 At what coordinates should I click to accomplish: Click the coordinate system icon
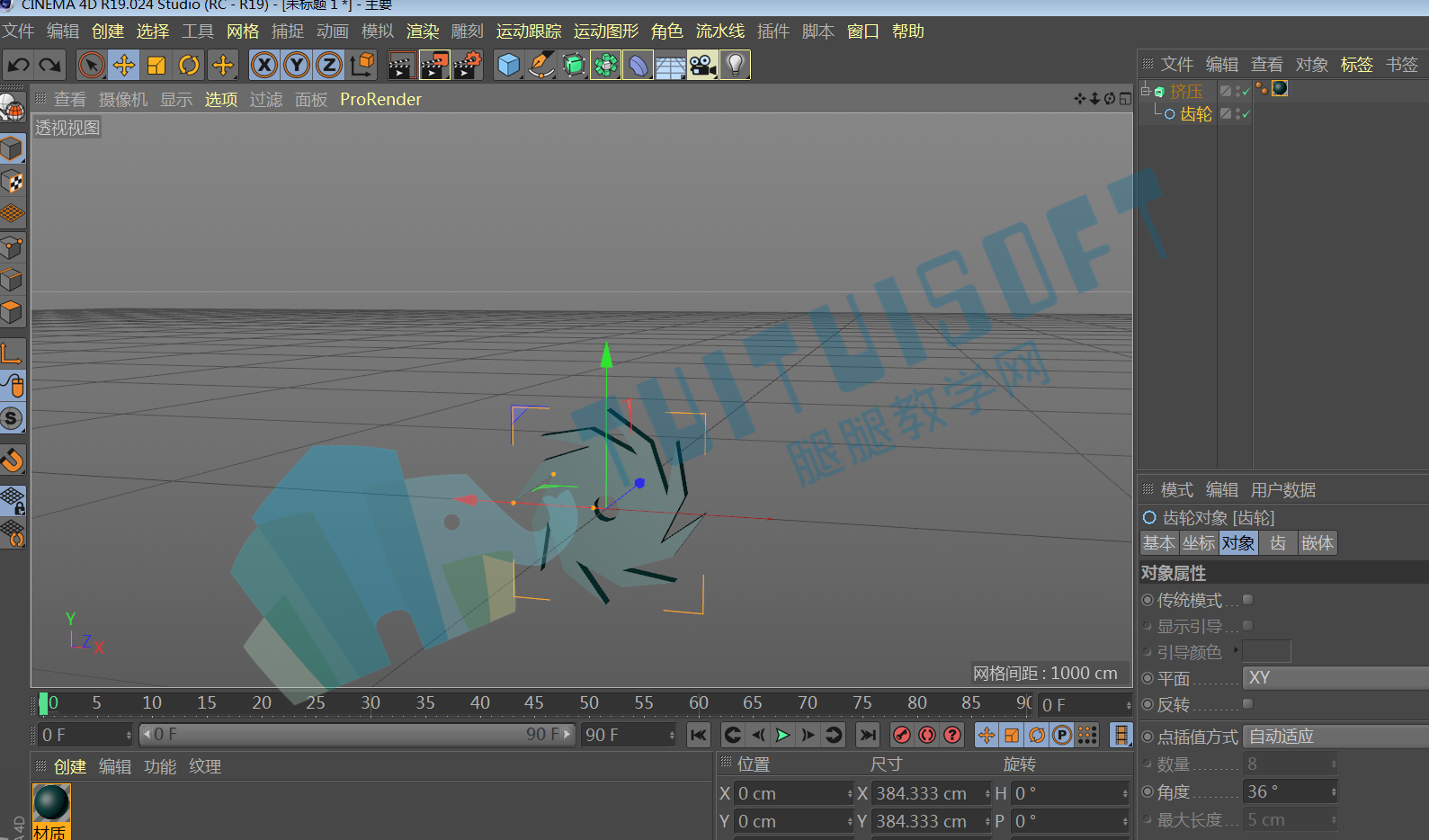(362, 65)
